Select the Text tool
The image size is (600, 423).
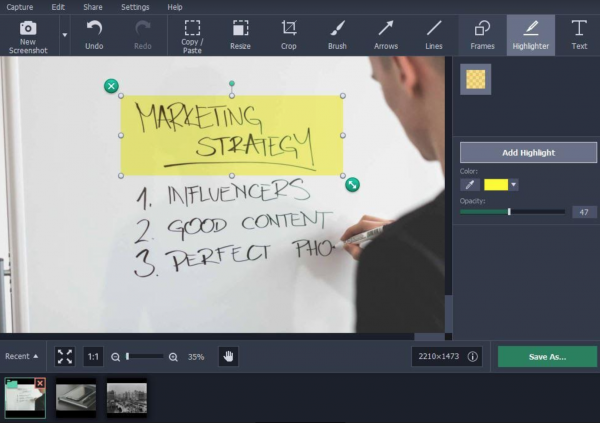coord(579,34)
